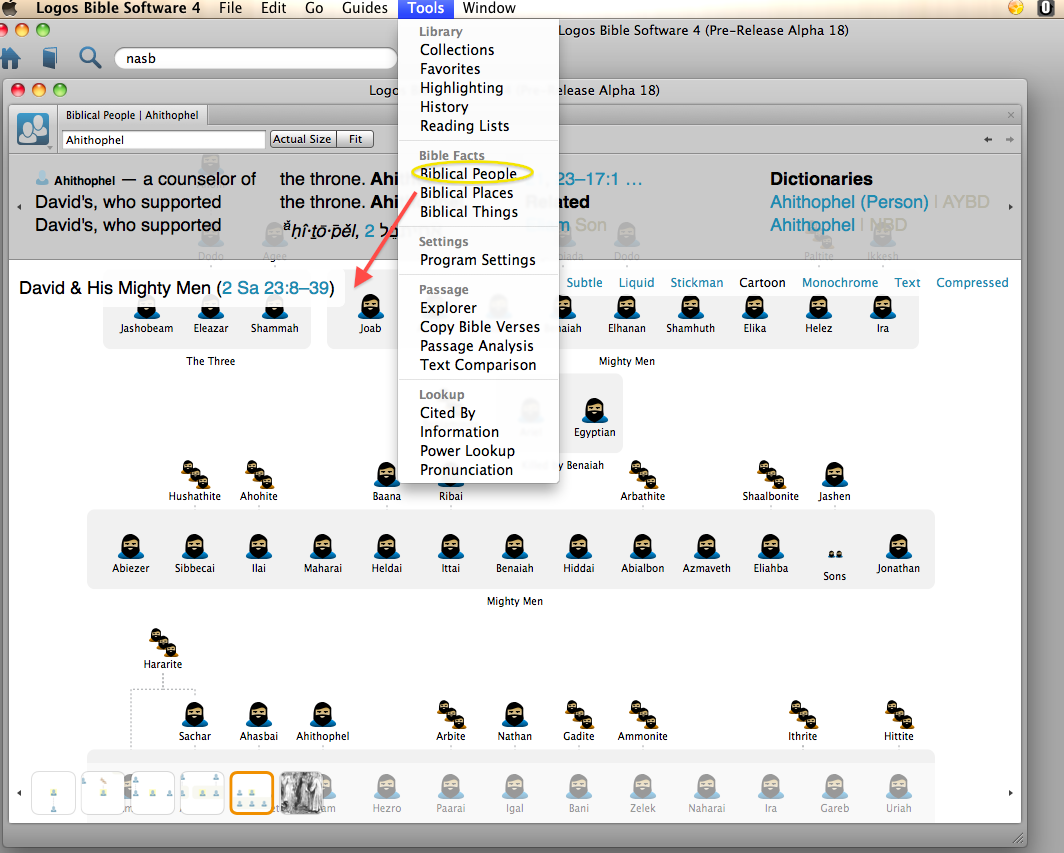Select Passage Analysis from the menu
Screen dimensions: 1064x853
[477, 346]
